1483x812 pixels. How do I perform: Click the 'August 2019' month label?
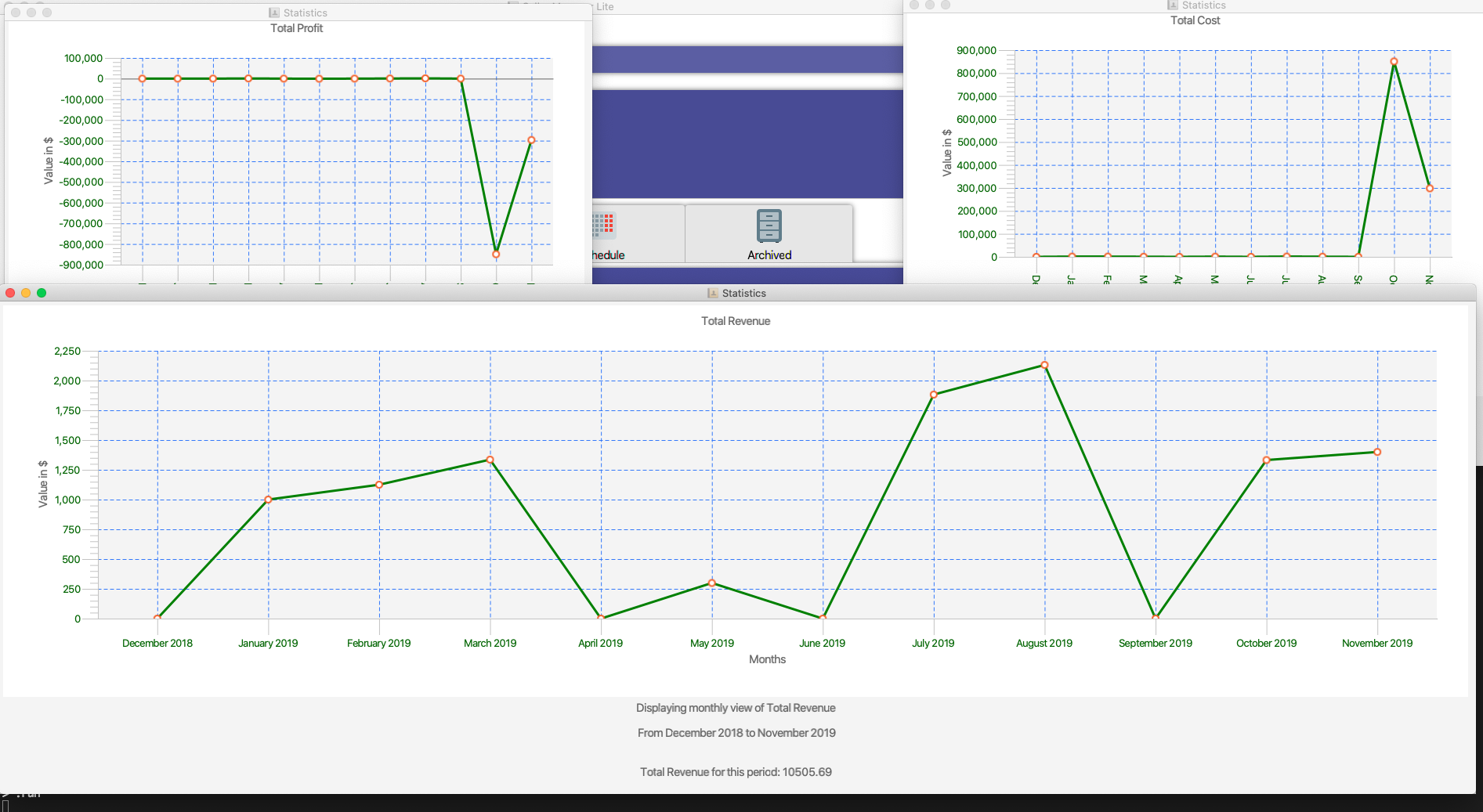tap(1044, 643)
